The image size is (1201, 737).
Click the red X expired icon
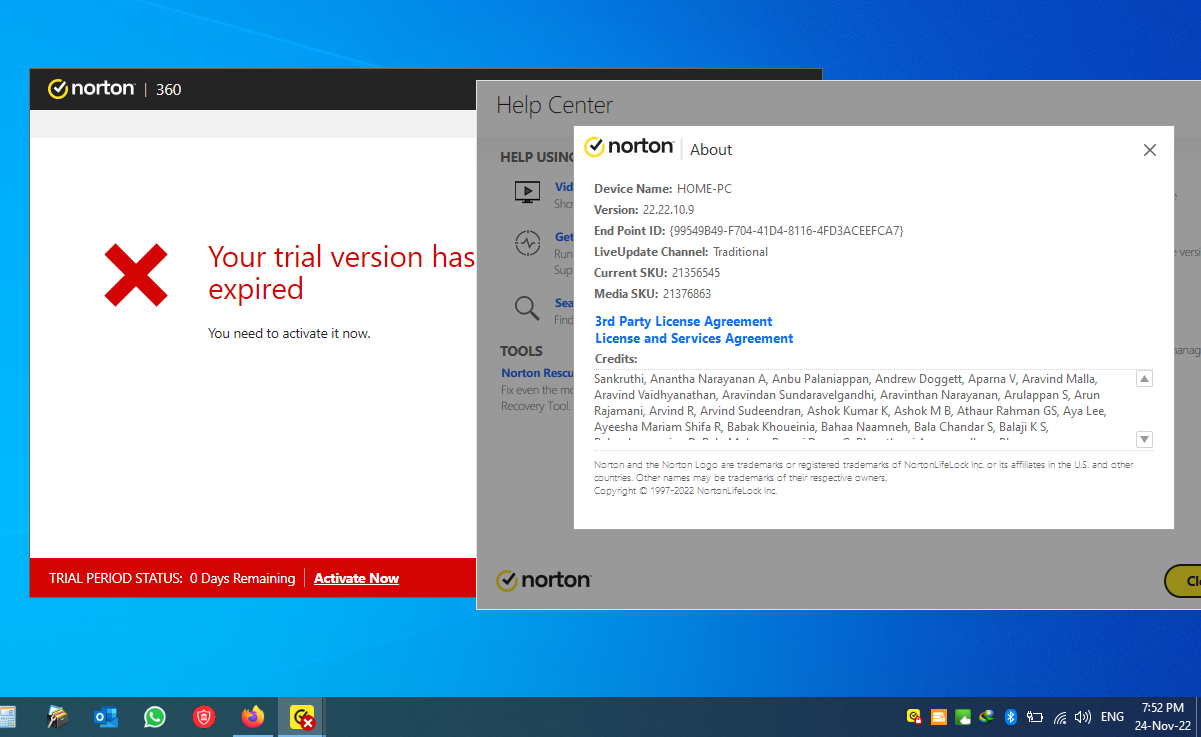pyautogui.click(x=136, y=274)
